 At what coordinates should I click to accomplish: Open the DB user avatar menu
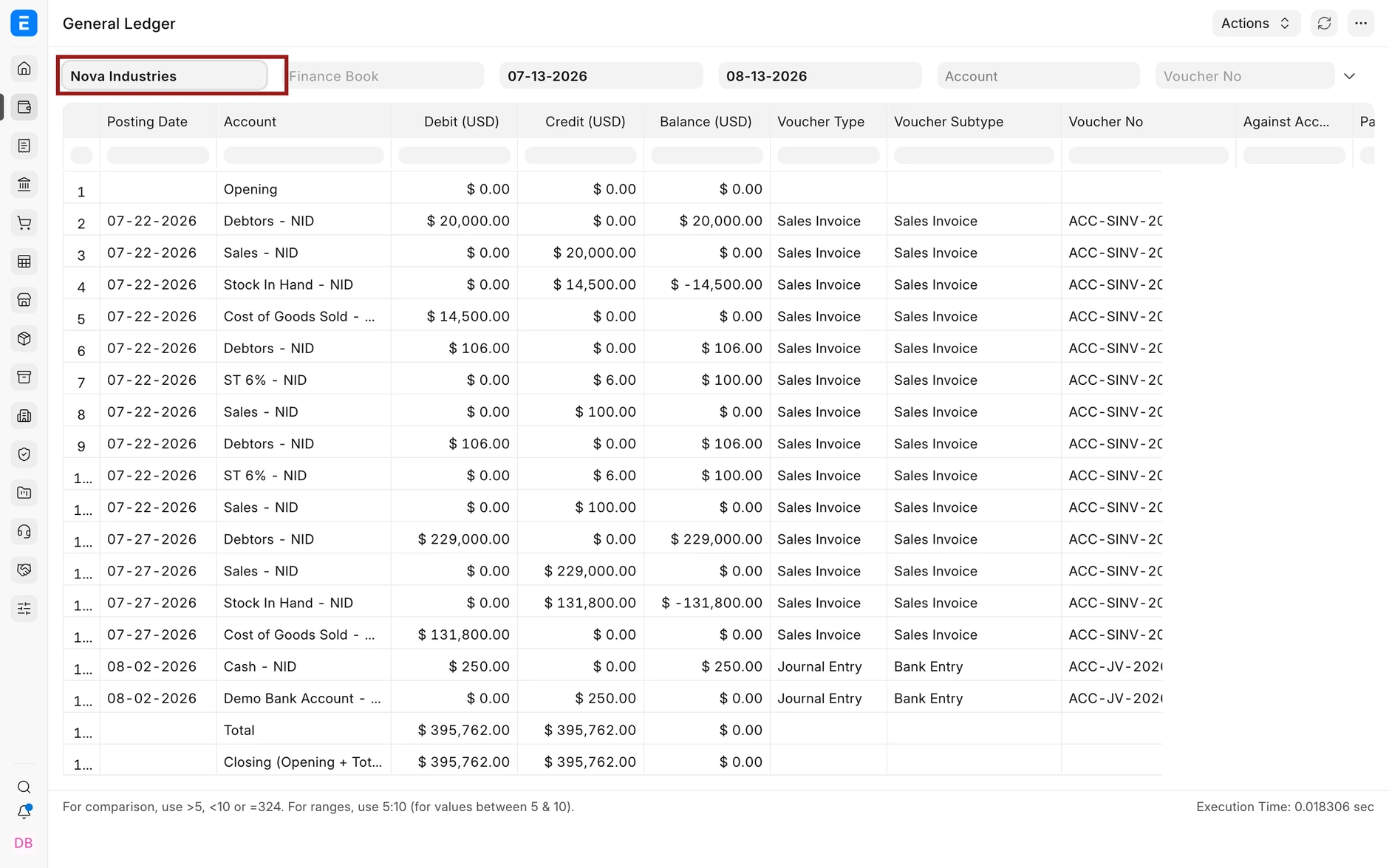tap(24, 843)
